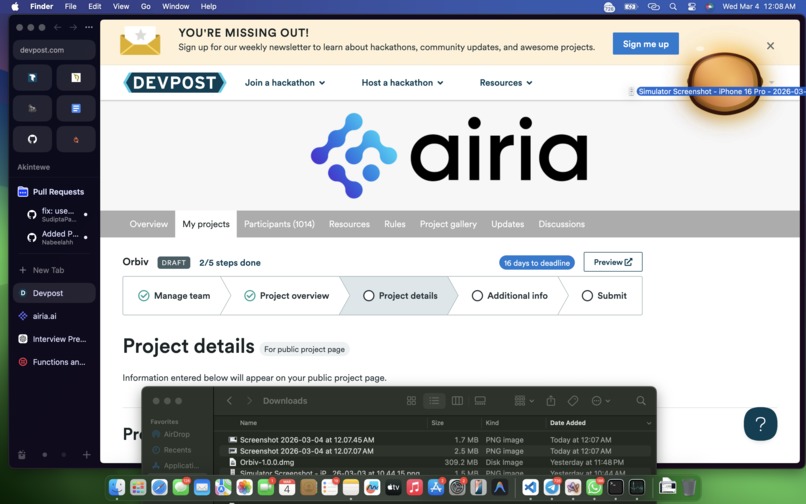The height and width of the screenshot is (504, 806).
Task: Switch to the Devpost sidebar tab
Action: (54, 293)
